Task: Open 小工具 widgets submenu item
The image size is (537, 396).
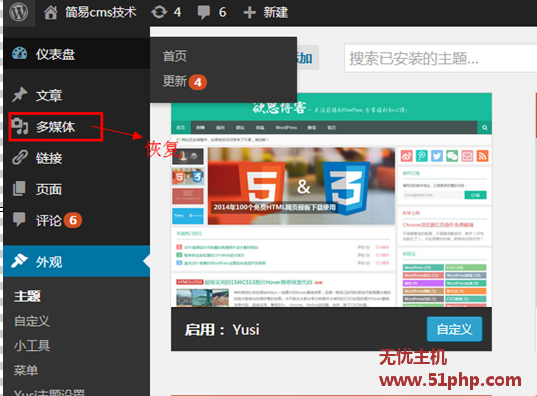Action: click(32, 346)
